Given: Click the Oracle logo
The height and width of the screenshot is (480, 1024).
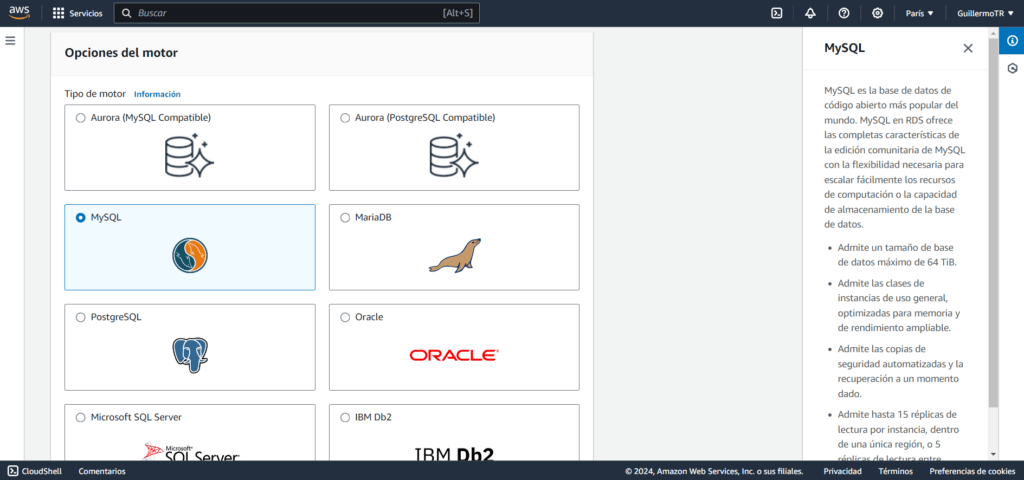Looking at the screenshot, I should (454, 355).
